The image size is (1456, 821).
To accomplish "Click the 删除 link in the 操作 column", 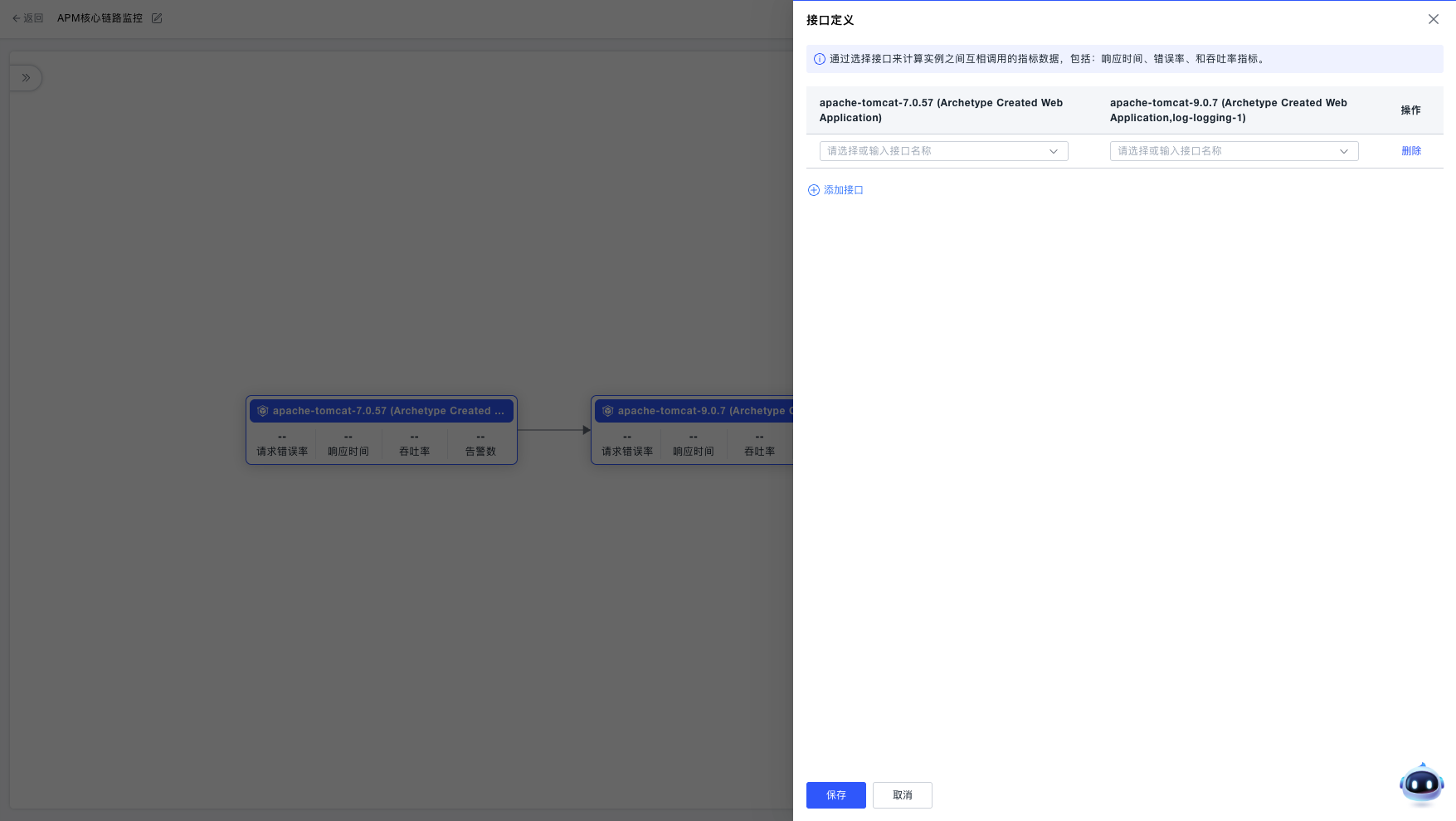I will [x=1410, y=151].
